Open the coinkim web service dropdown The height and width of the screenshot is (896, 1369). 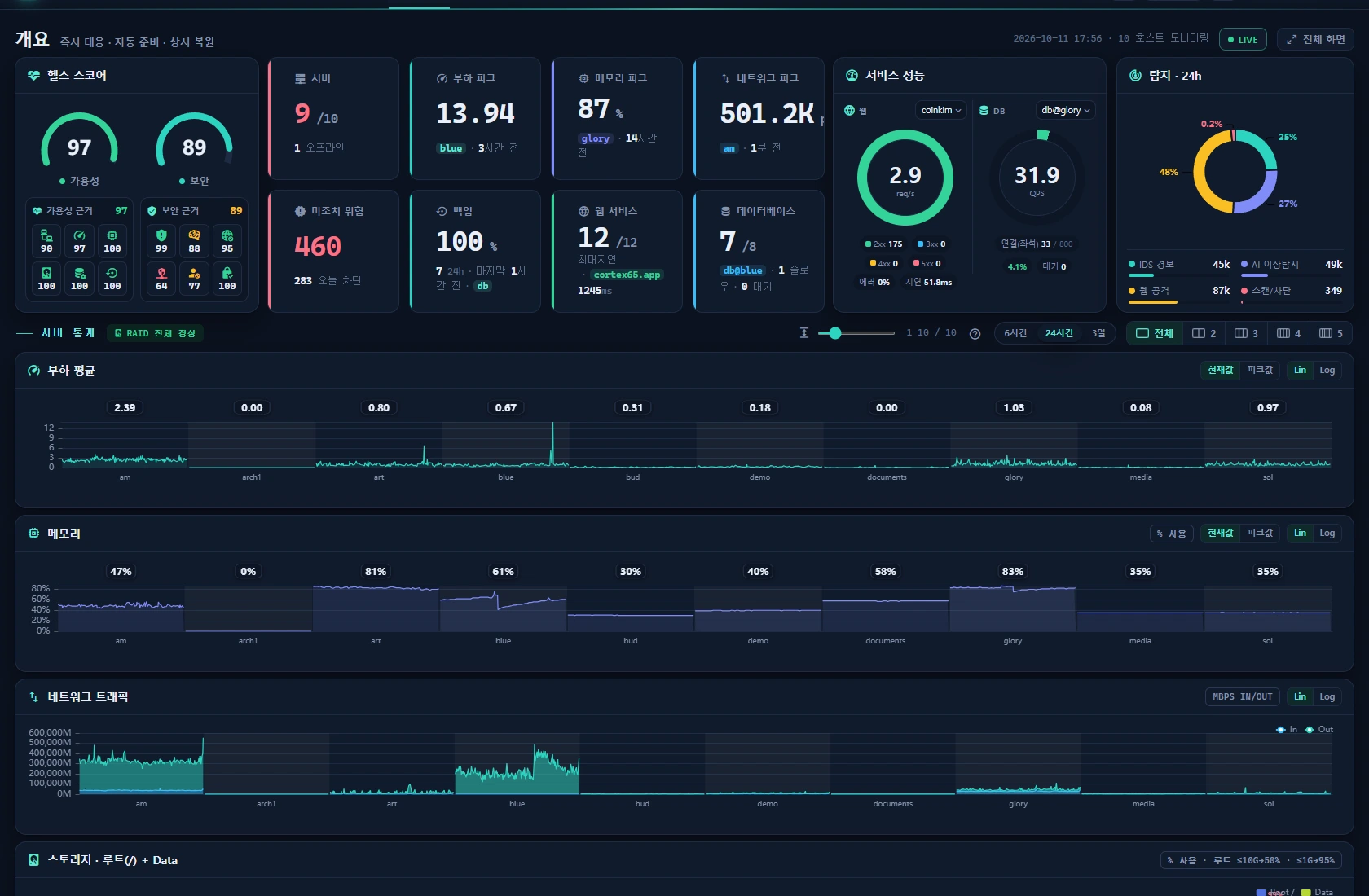[941, 110]
